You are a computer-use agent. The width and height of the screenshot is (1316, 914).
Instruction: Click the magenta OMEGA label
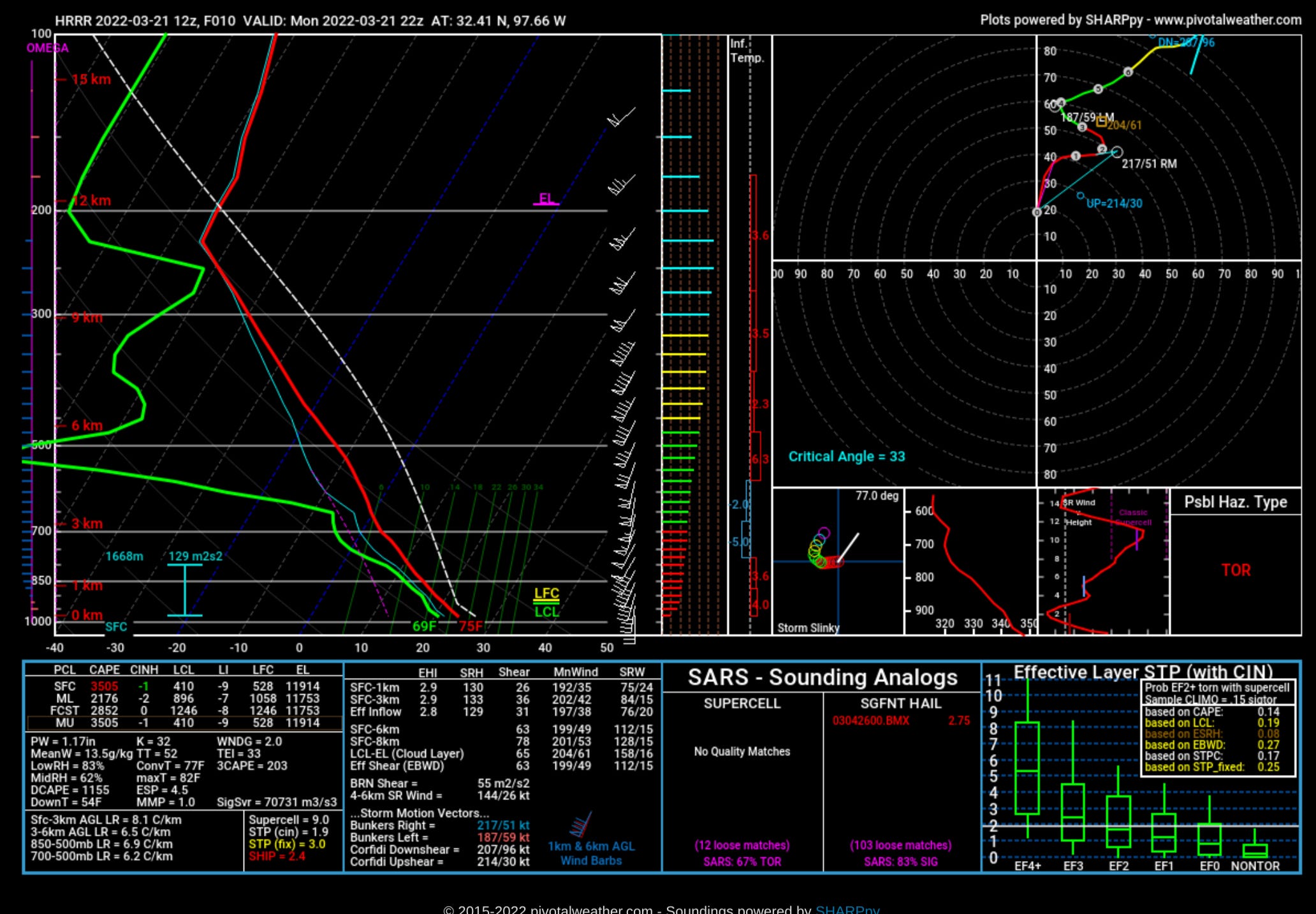pyautogui.click(x=47, y=48)
